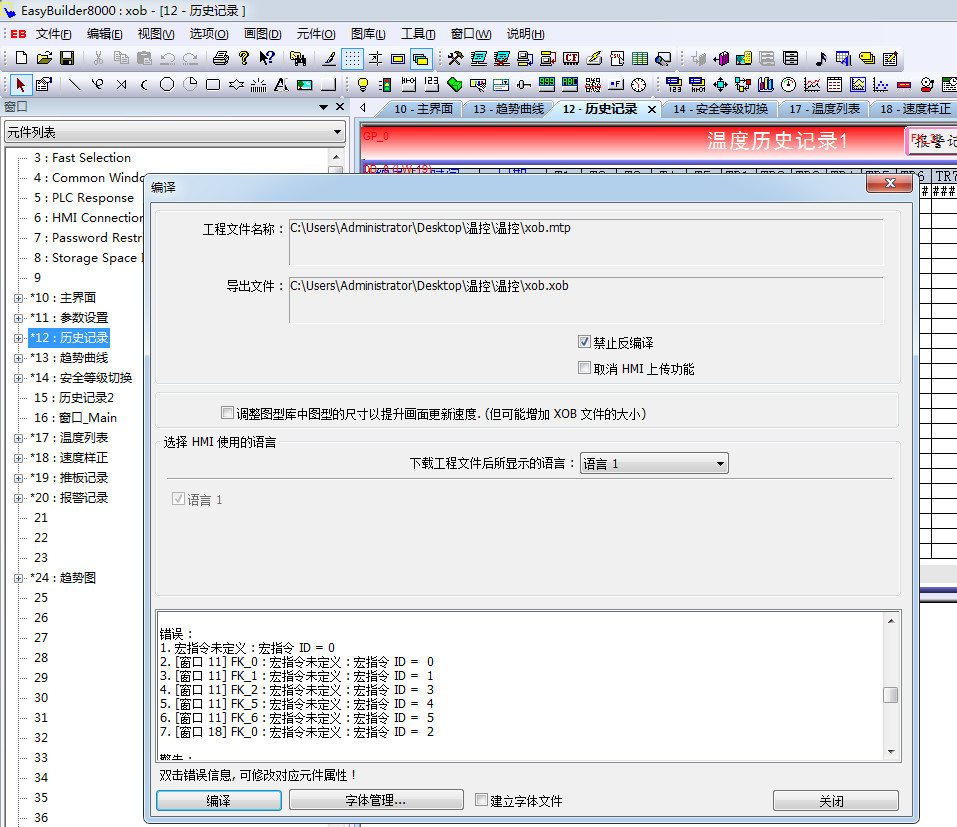Switch to the 14 - 安全等级切换 tab
This screenshot has width=957, height=827.
point(720,109)
